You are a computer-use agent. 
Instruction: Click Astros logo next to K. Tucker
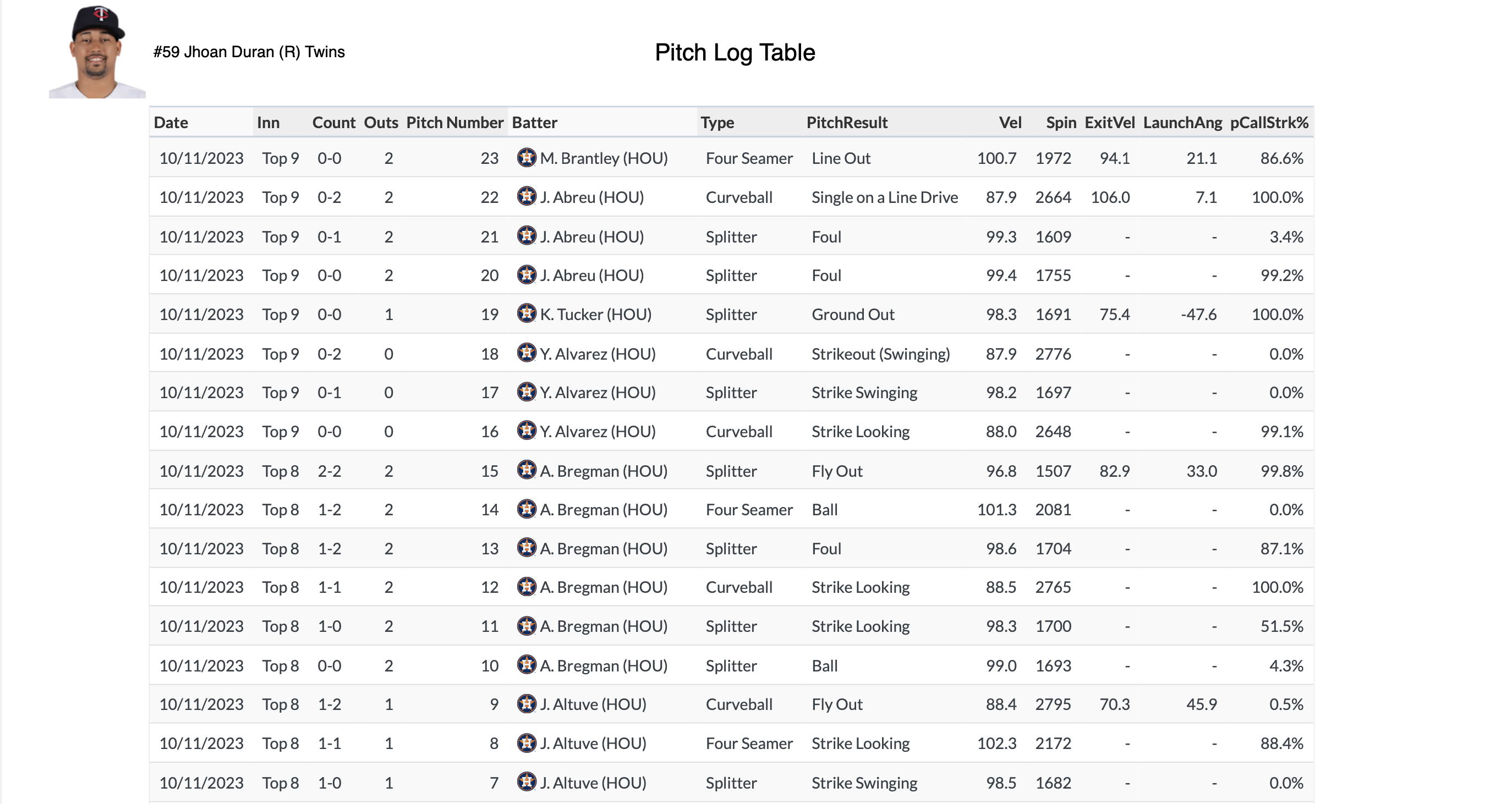pyautogui.click(x=527, y=313)
